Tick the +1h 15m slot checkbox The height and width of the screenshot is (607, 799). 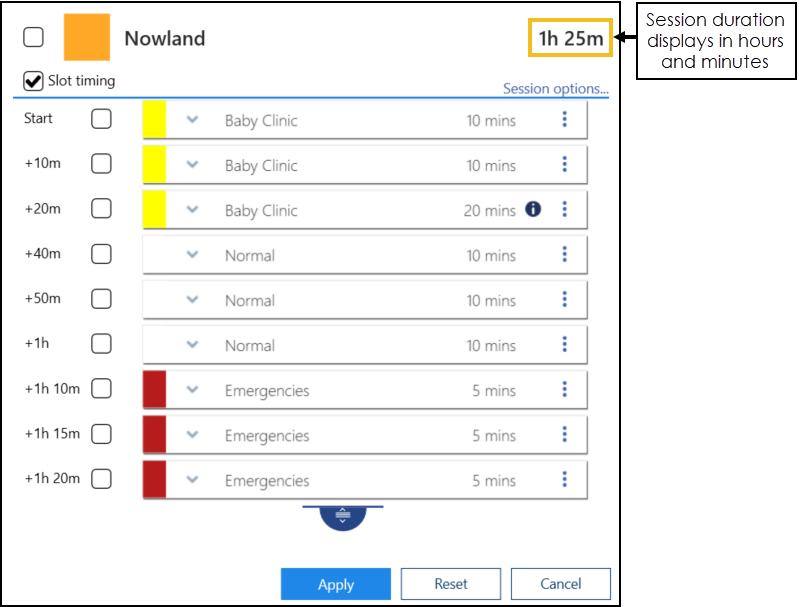pos(101,434)
